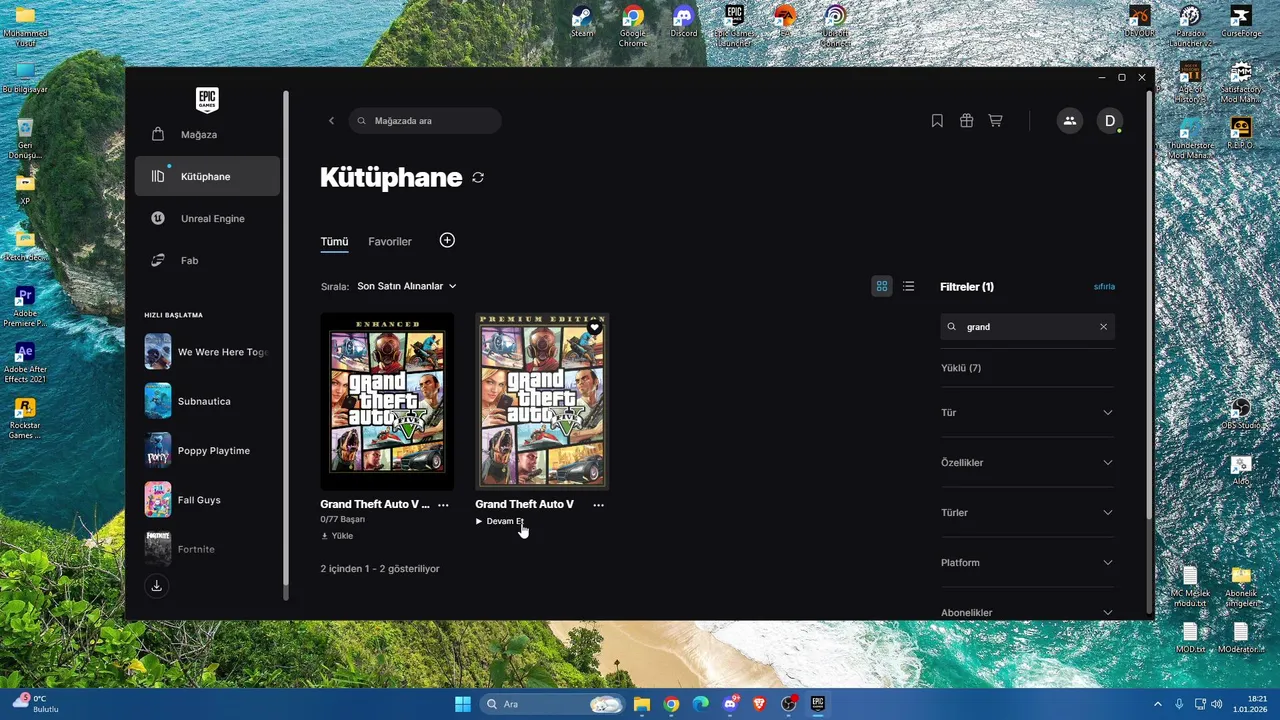Launch Fall Guys from quick launch
This screenshot has height=720, width=1280.
207,499
